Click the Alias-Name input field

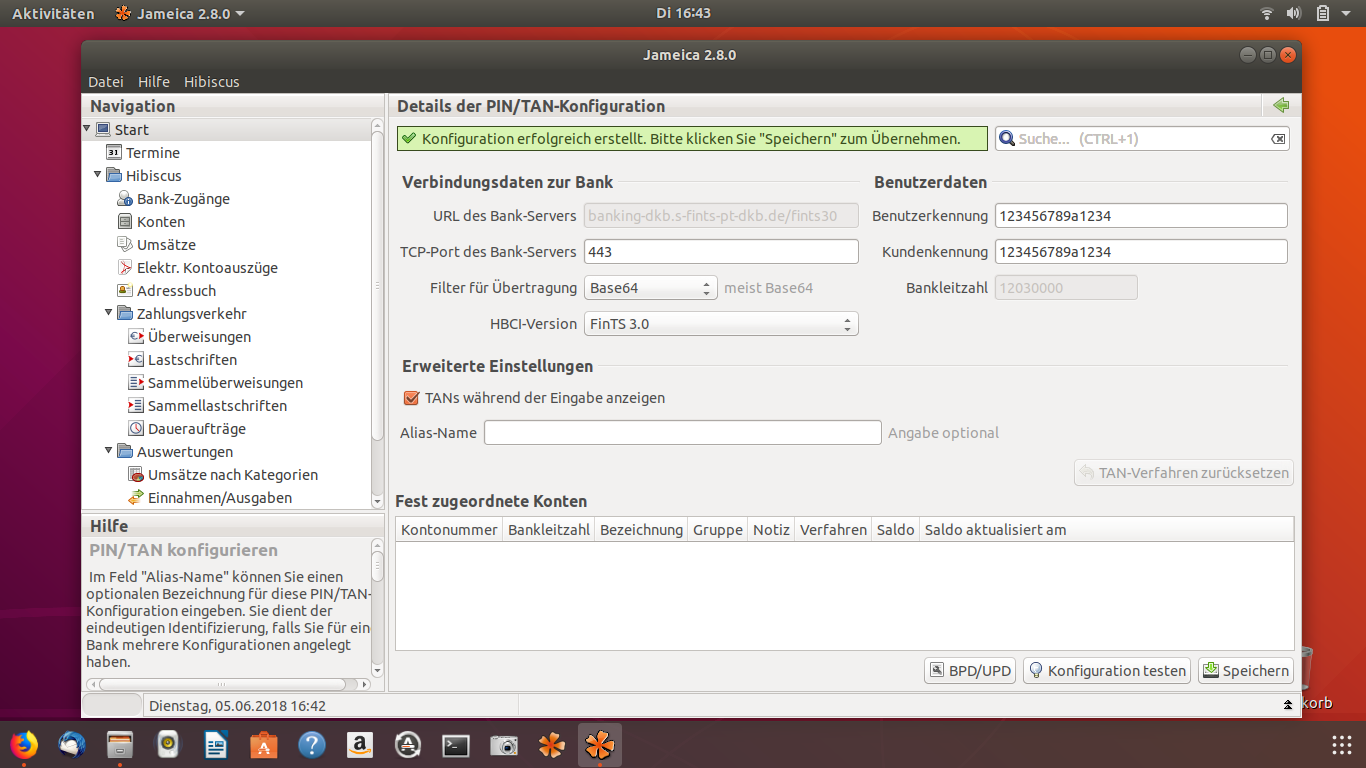683,433
